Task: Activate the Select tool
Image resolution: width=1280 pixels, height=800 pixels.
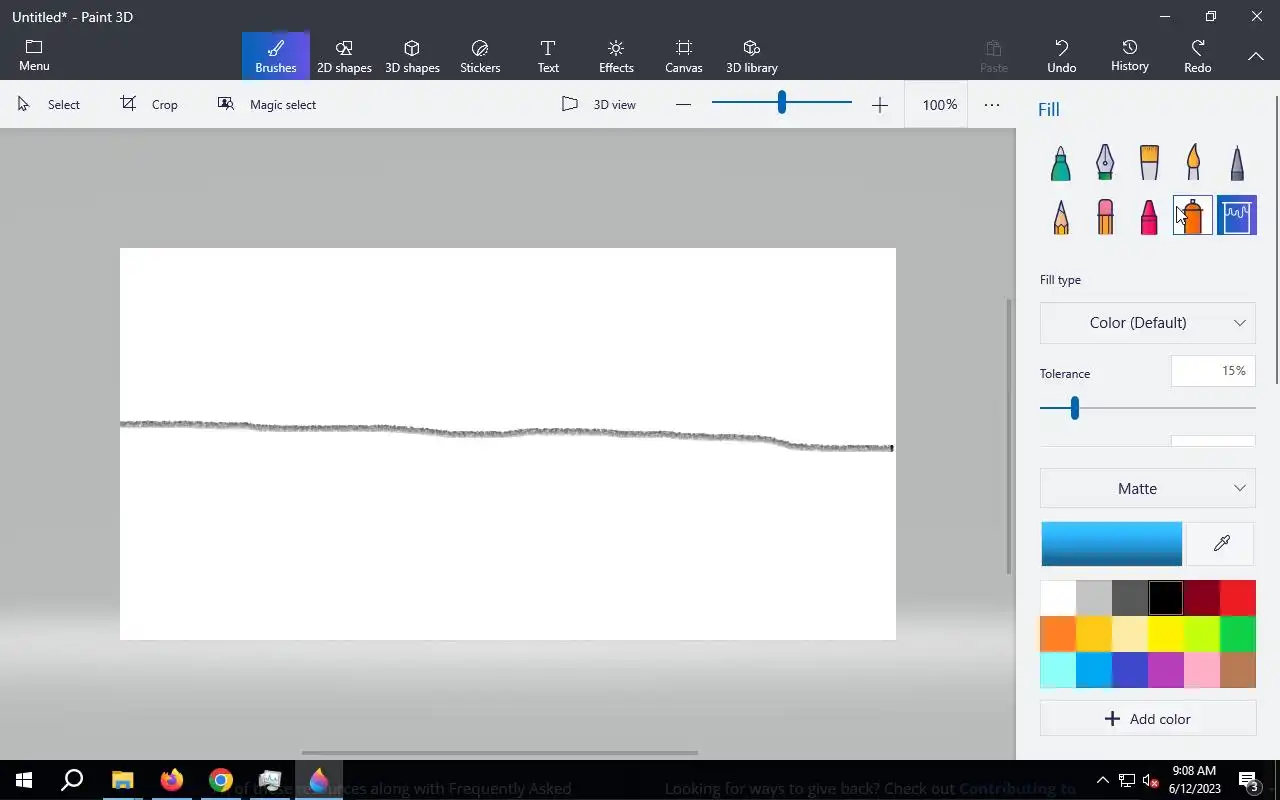Action: pyautogui.click(x=49, y=104)
